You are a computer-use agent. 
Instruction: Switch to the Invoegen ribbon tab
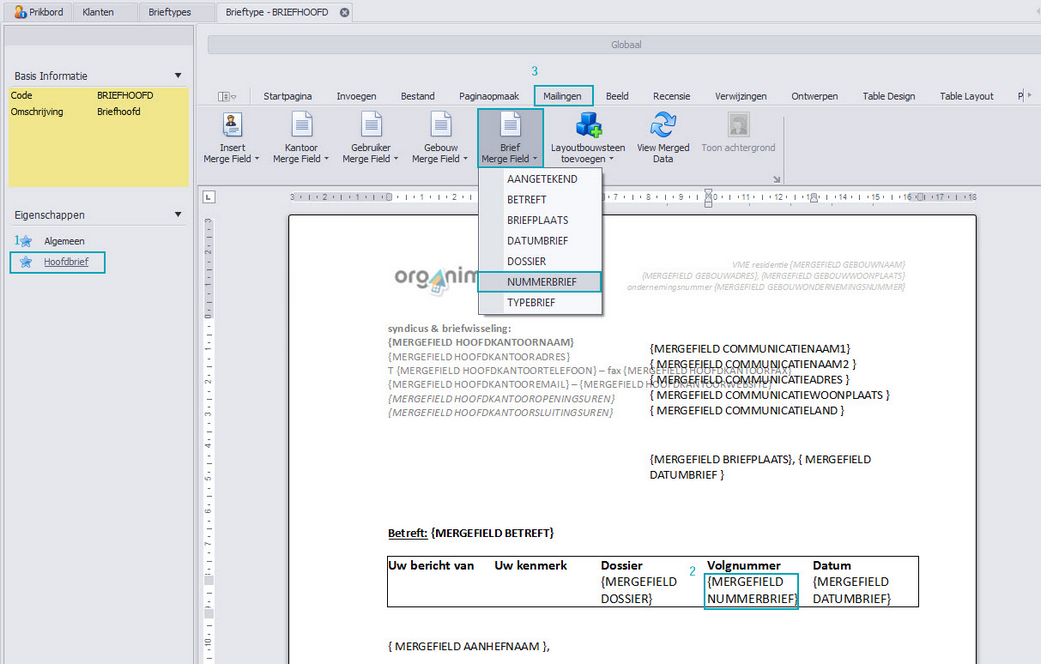(x=356, y=96)
